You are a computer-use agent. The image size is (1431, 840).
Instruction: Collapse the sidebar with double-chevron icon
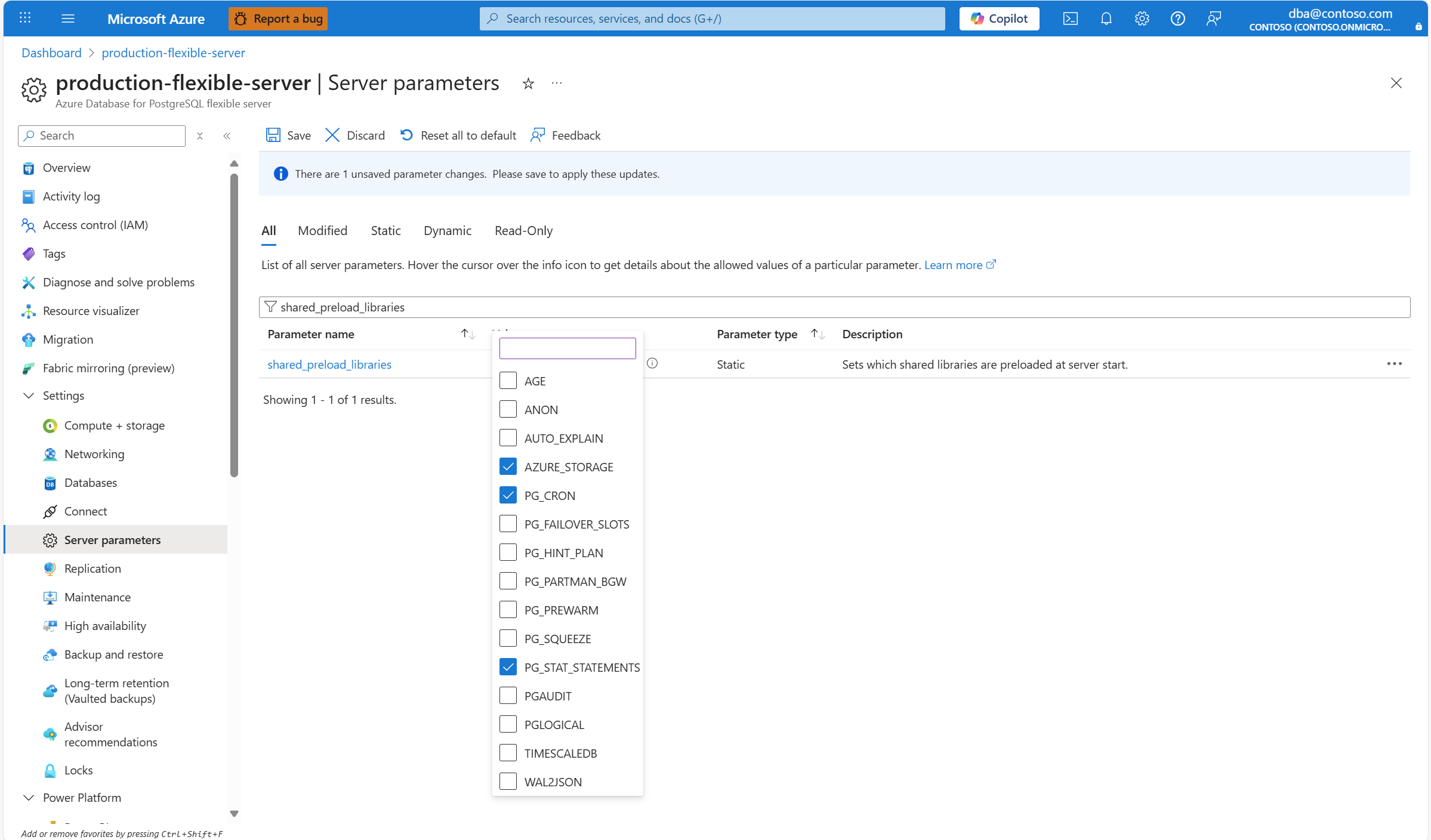tap(227, 136)
